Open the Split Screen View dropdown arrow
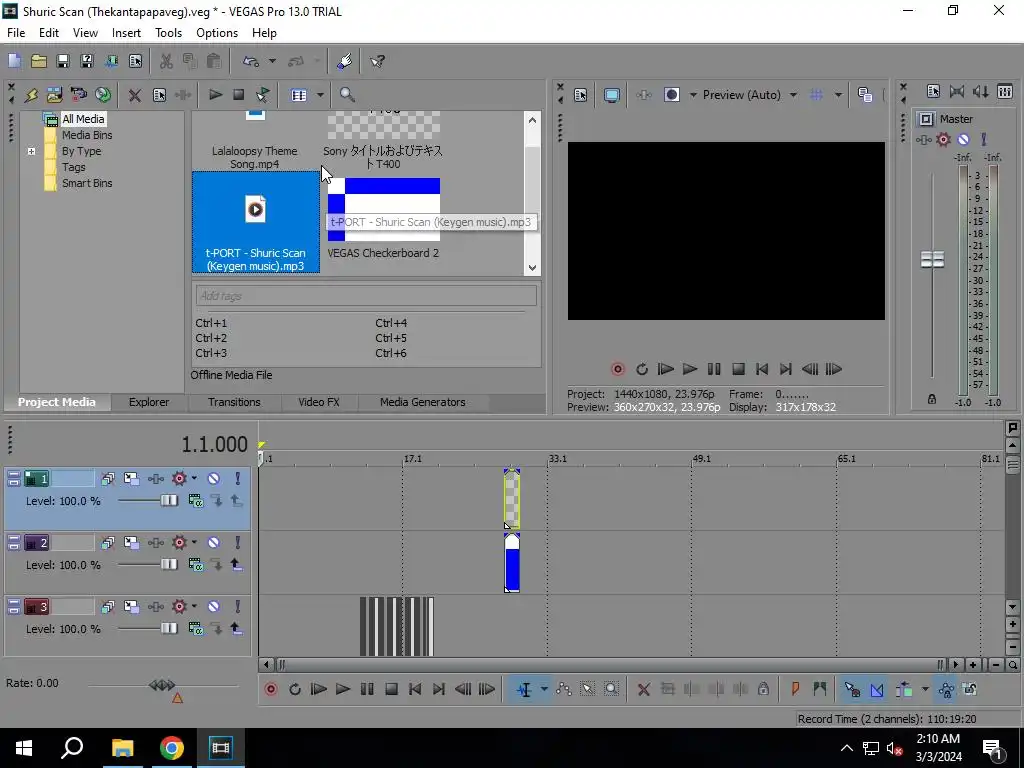The width and height of the screenshot is (1024, 768). coord(694,95)
